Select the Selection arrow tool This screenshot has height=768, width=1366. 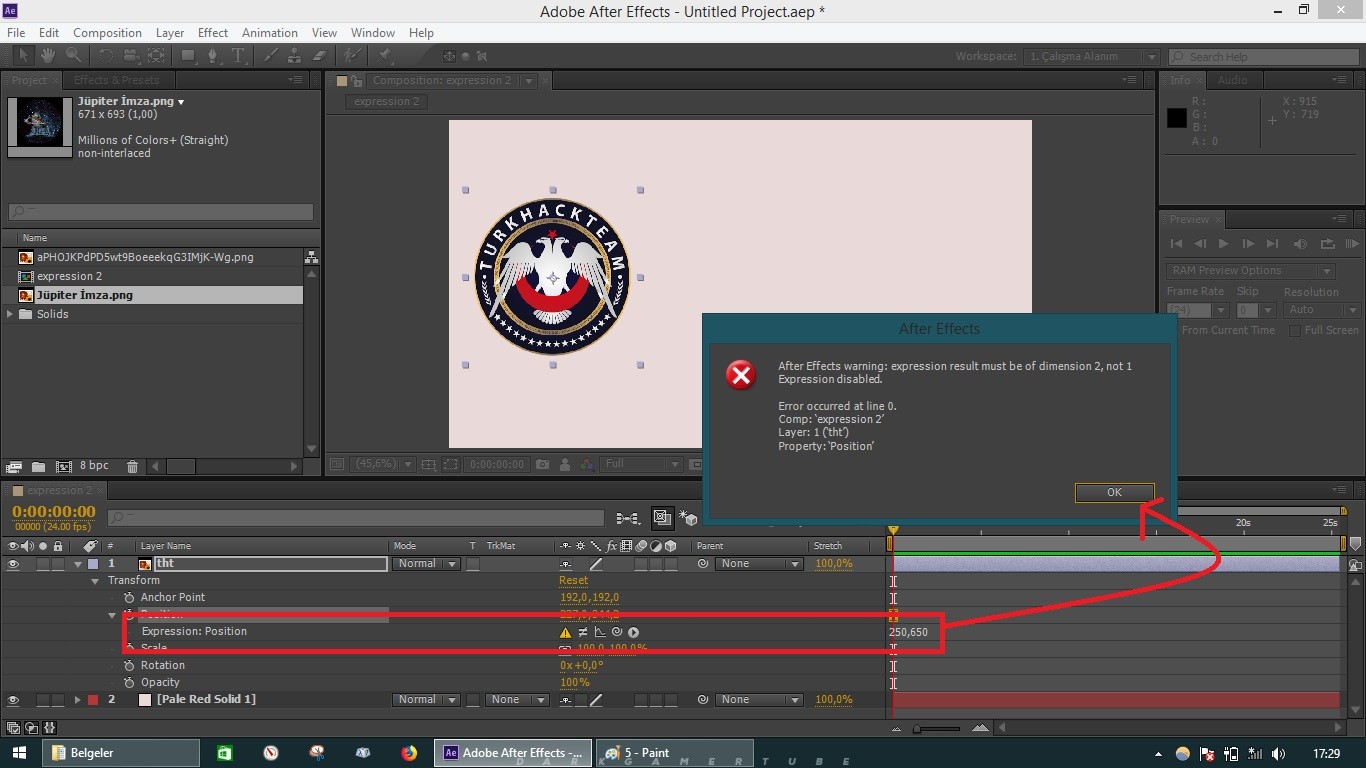tap(23, 56)
